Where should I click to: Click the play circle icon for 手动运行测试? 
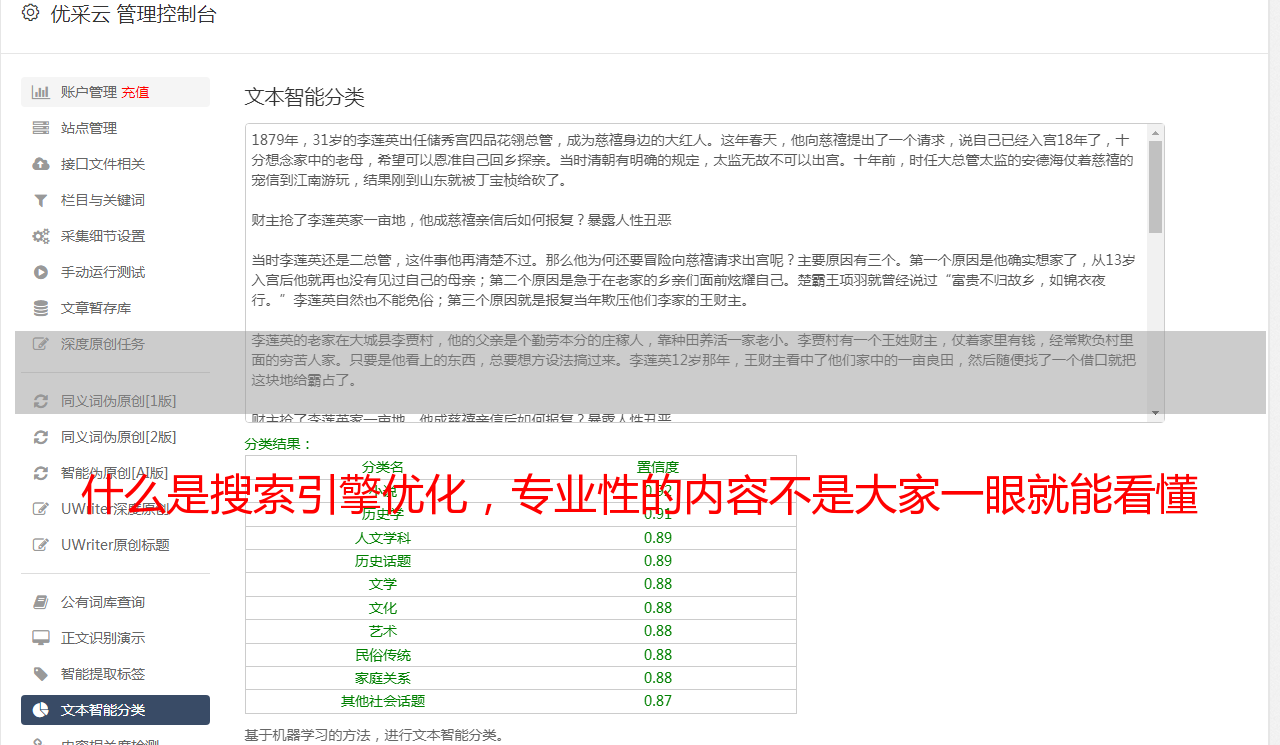point(41,272)
